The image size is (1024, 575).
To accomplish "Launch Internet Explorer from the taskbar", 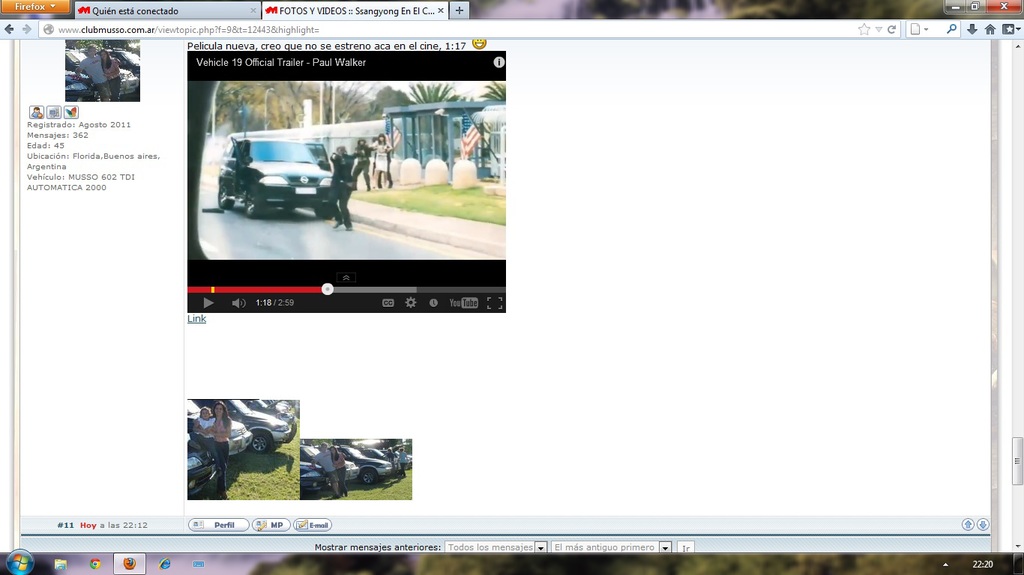I will coord(165,564).
